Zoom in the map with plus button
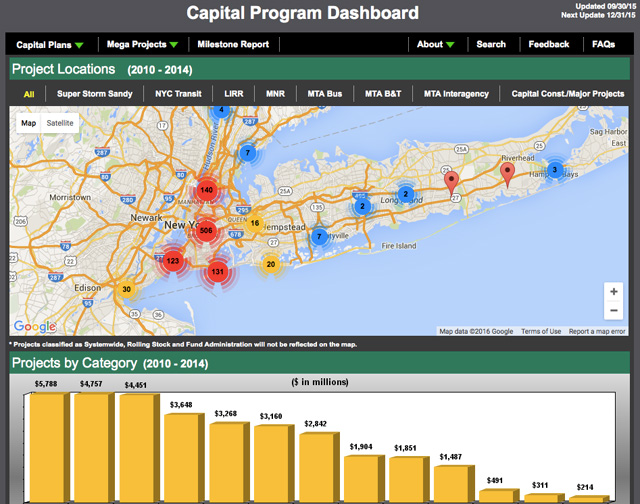The height and width of the screenshot is (504, 640). [x=613, y=292]
